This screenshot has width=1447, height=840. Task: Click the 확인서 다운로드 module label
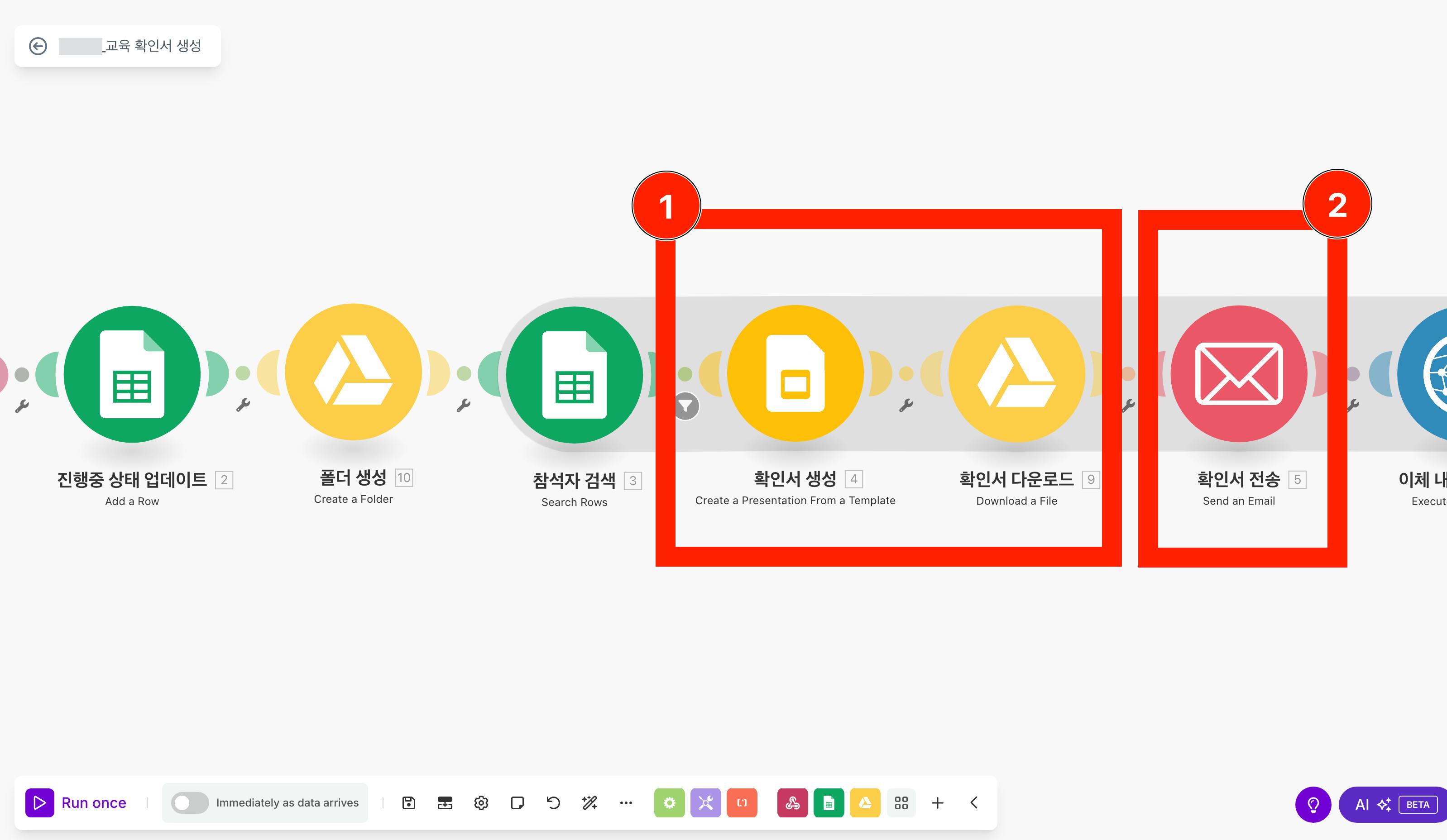1016,479
